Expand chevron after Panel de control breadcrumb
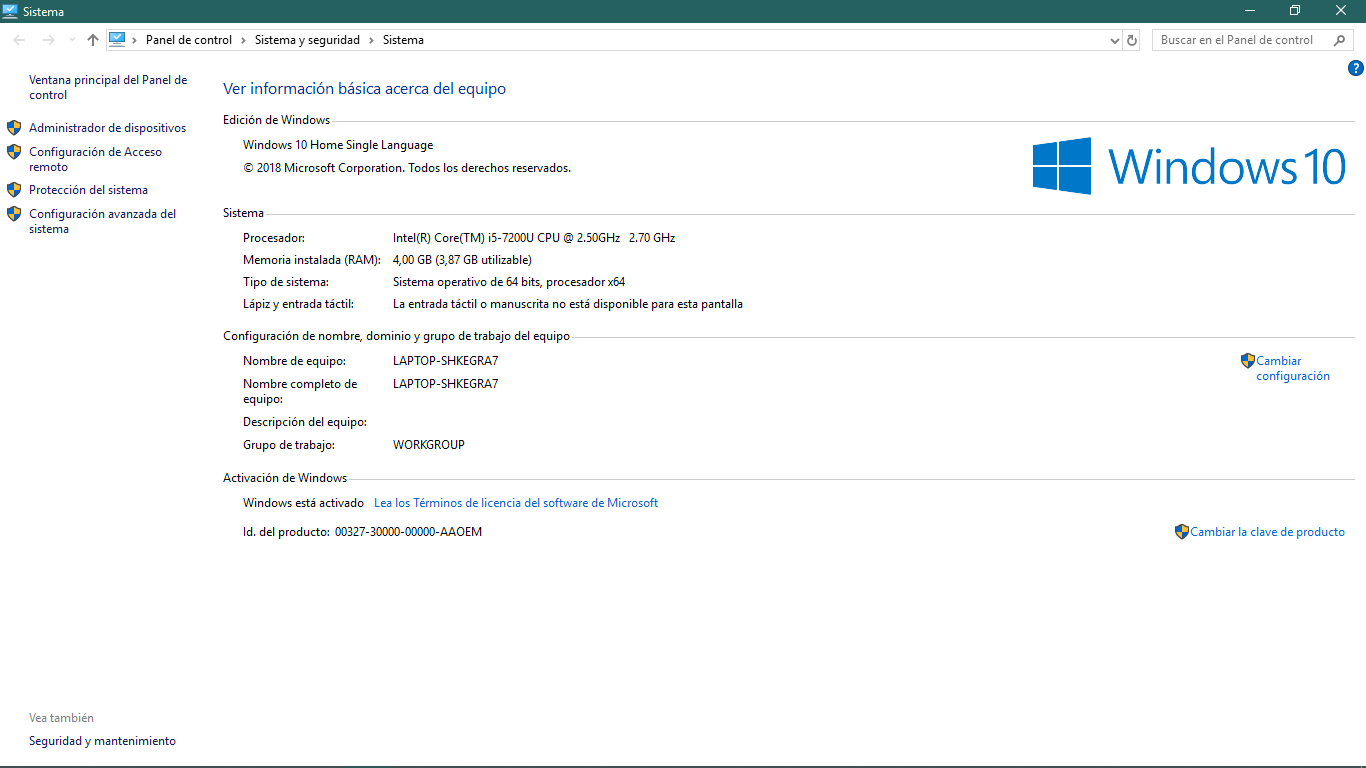This screenshot has height=768, width=1366. tap(243, 40)
